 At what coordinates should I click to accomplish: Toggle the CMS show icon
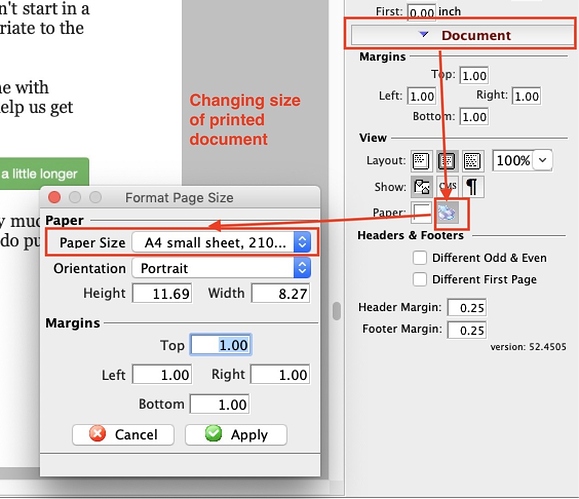click(448, 187)
